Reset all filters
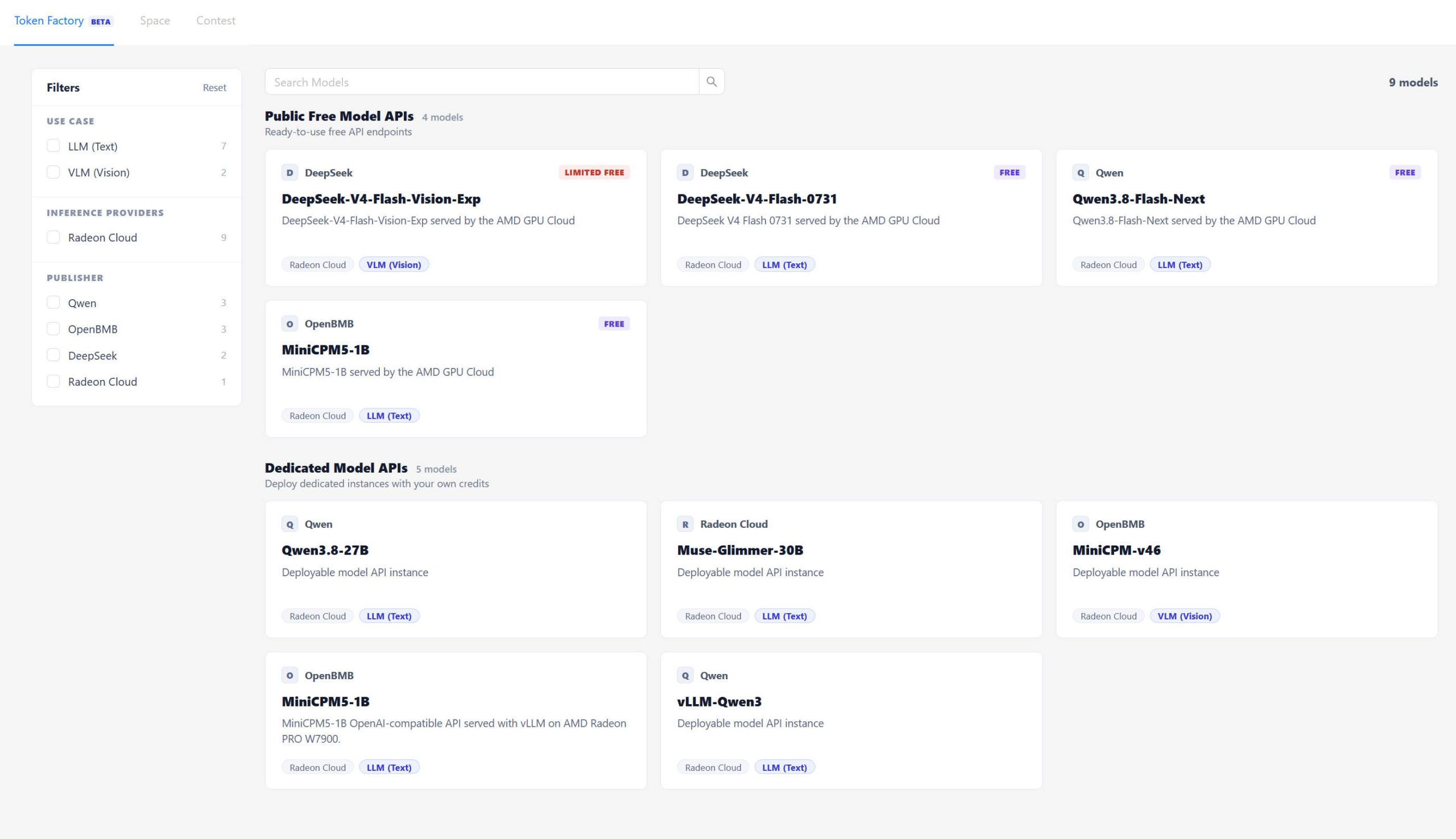 pos(214,88)
